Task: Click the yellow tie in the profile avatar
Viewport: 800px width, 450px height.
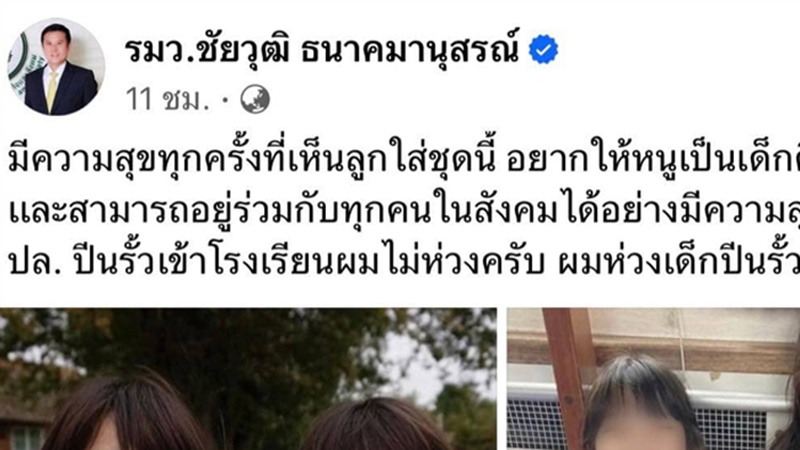Action: pyautogui.click(x=52, y=90)
